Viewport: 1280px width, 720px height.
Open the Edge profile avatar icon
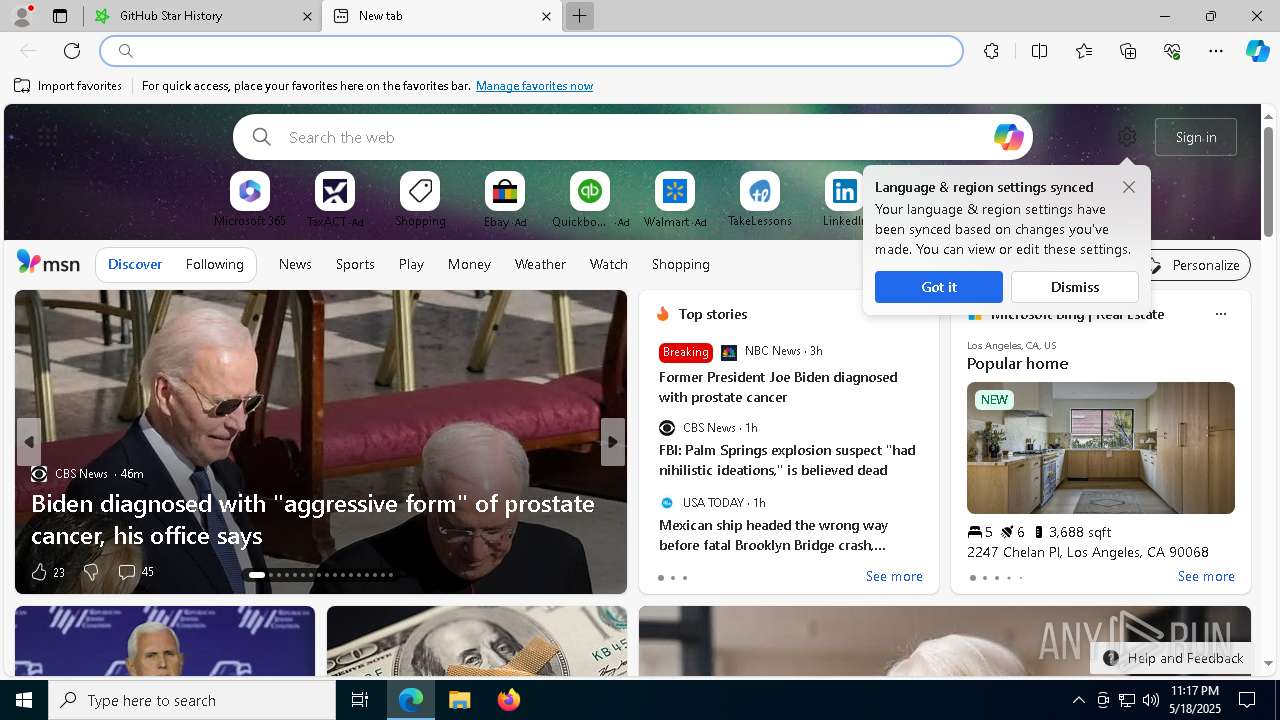coord(22,16)
